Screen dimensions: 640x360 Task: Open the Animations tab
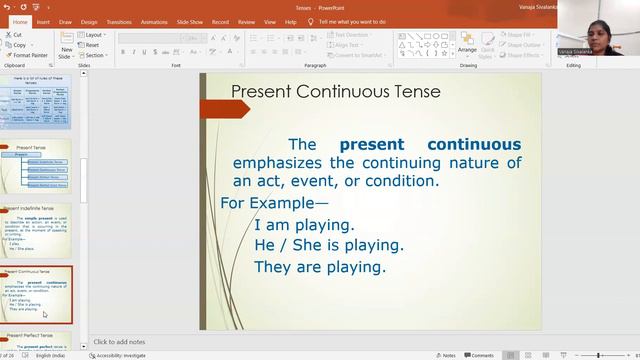point(154,22)
